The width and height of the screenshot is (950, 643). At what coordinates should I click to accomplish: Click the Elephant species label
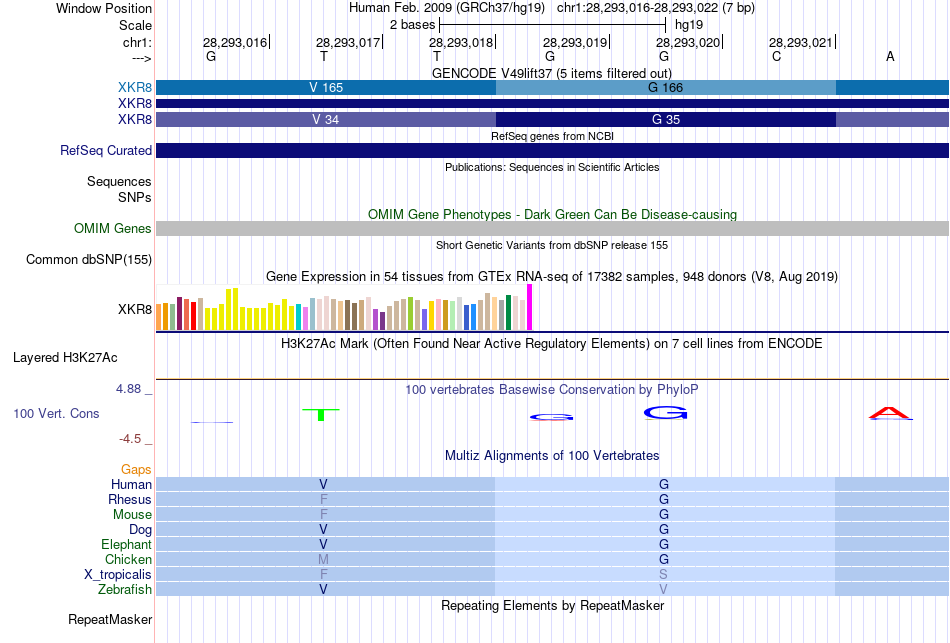pos(126,544)
